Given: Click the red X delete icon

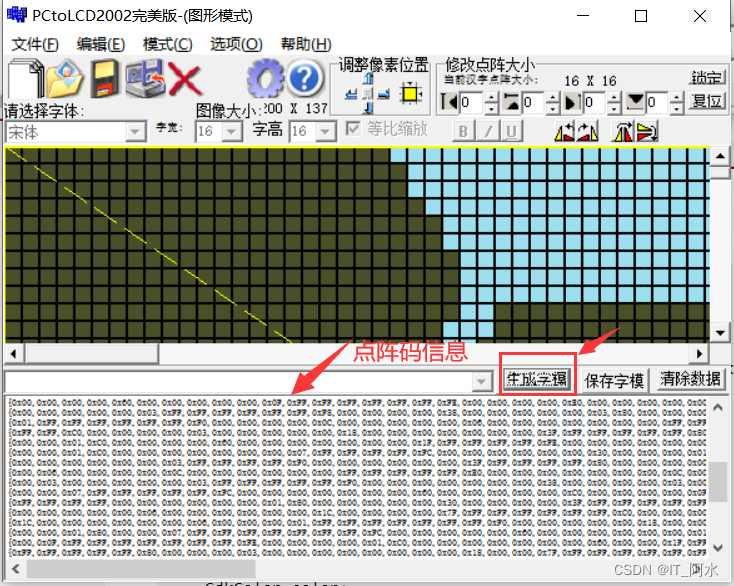Looking at the screenshot, I should 185,79.
